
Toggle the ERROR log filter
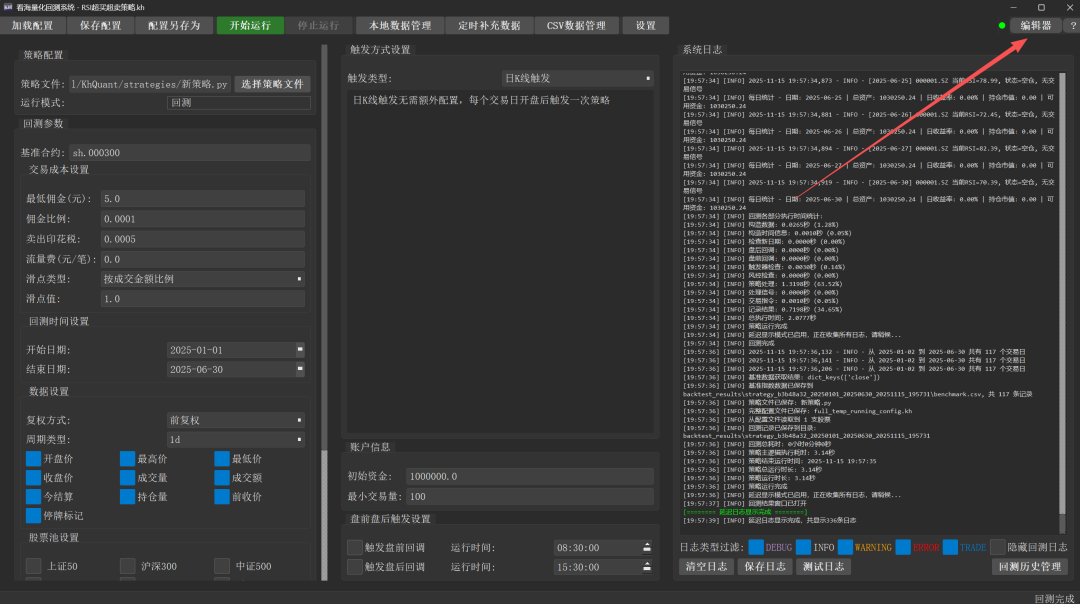[x=903, y=547]
